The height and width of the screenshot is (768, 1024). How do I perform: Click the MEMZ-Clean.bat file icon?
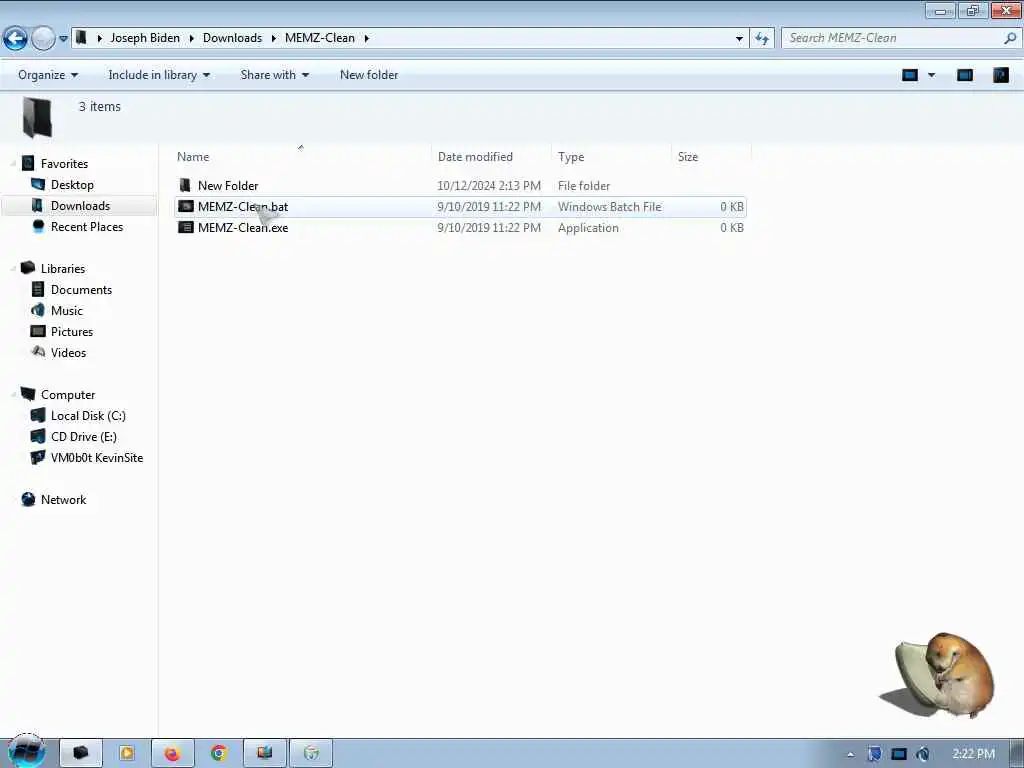pyautogui.click(x=185, y=206)
